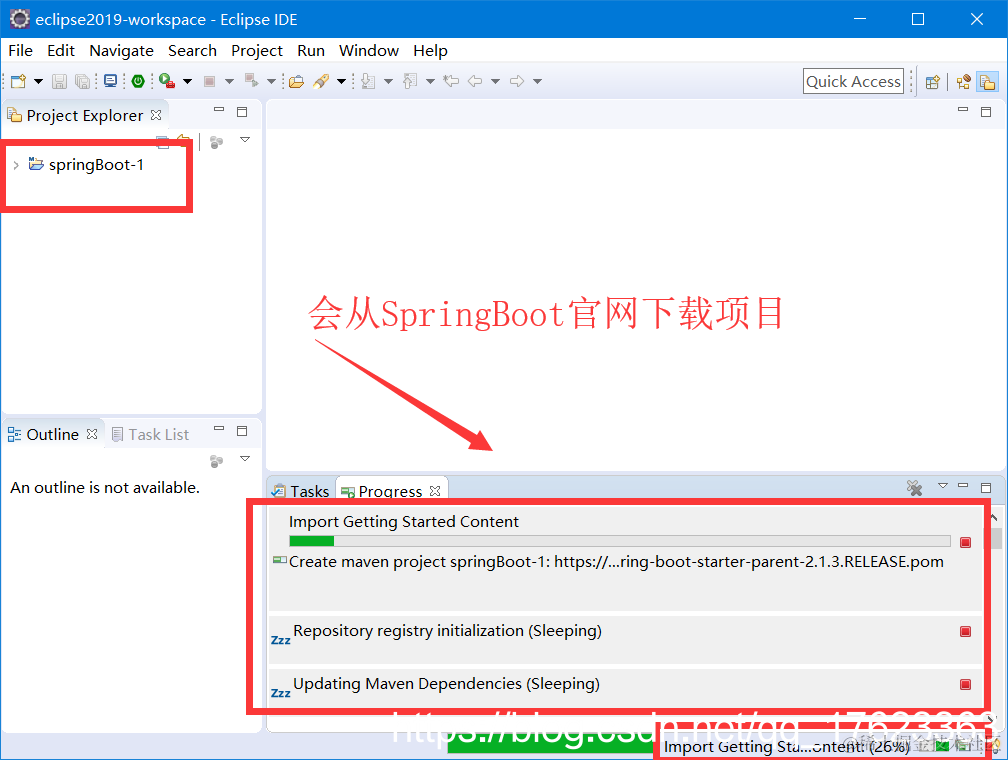The width and height of the screenshot is (1008, 760).
Task: Click the open folder toolbar icon
Action: (296, 82)
